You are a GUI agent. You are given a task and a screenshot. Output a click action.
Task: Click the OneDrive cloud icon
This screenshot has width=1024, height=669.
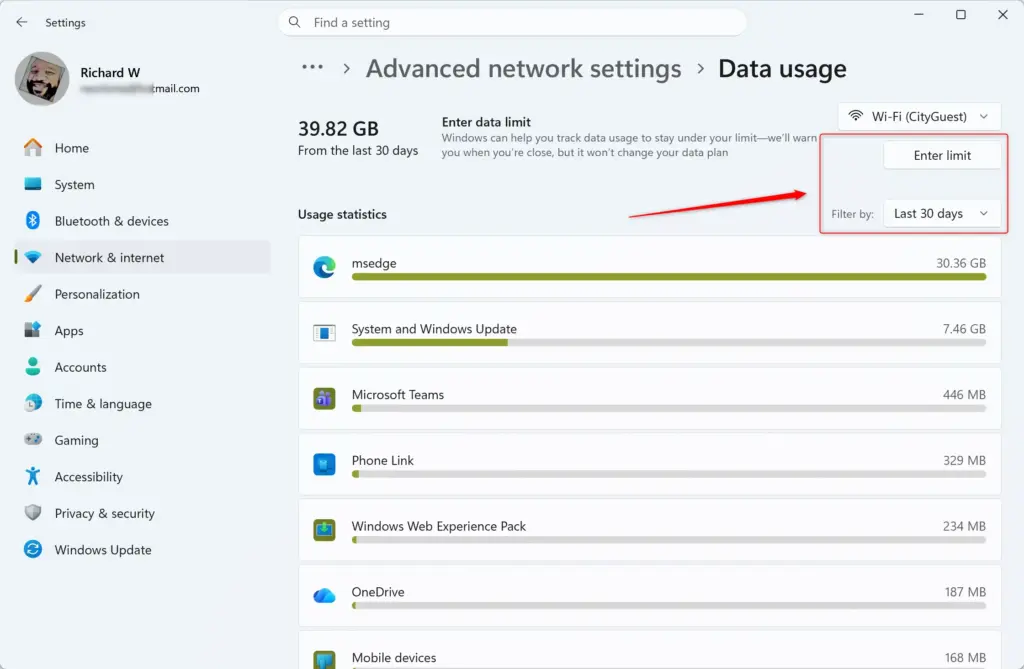[325, 596]
